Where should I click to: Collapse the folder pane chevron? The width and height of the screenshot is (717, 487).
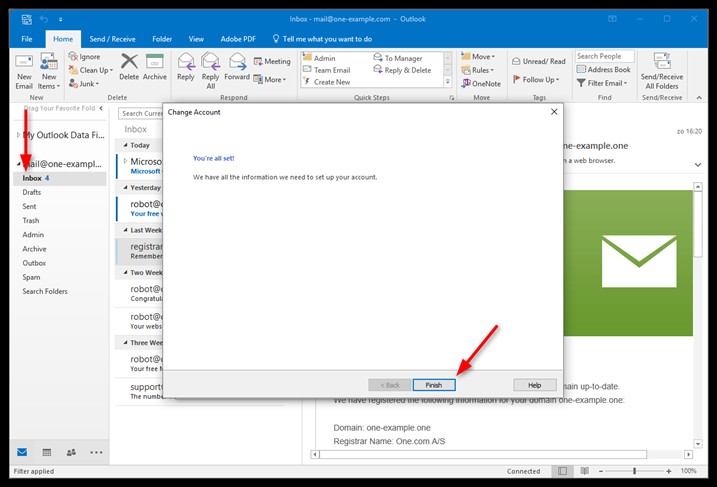coord(101,108)
